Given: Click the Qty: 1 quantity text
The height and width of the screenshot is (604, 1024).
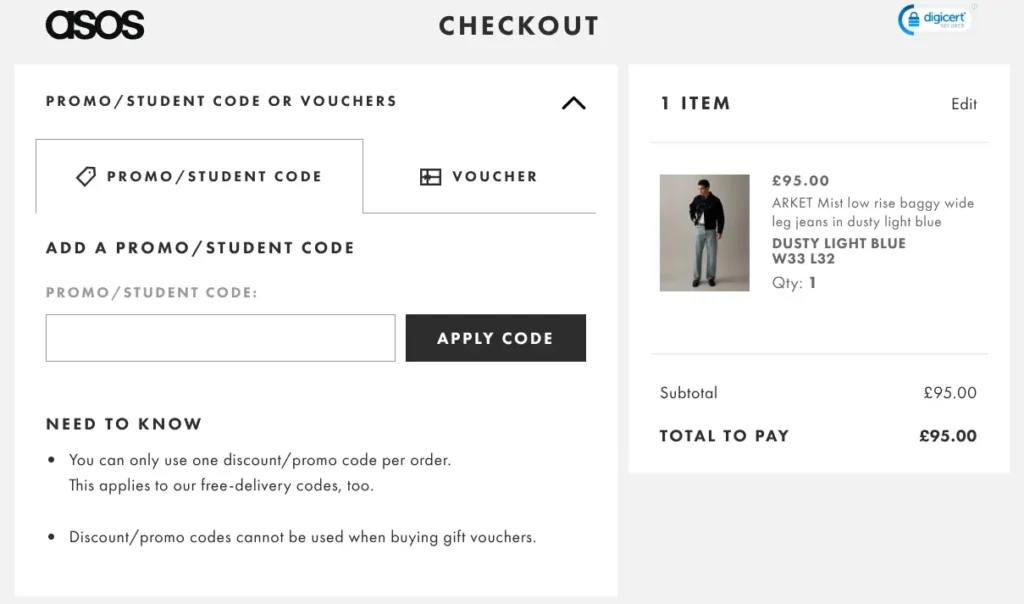Looking at the screenshot, I should coord(795,283).
